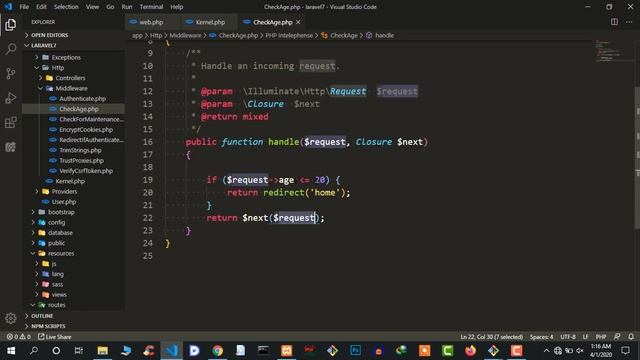Open XAMPP from taskbar
Screen dimensions: 640x360
pos(287,351)
